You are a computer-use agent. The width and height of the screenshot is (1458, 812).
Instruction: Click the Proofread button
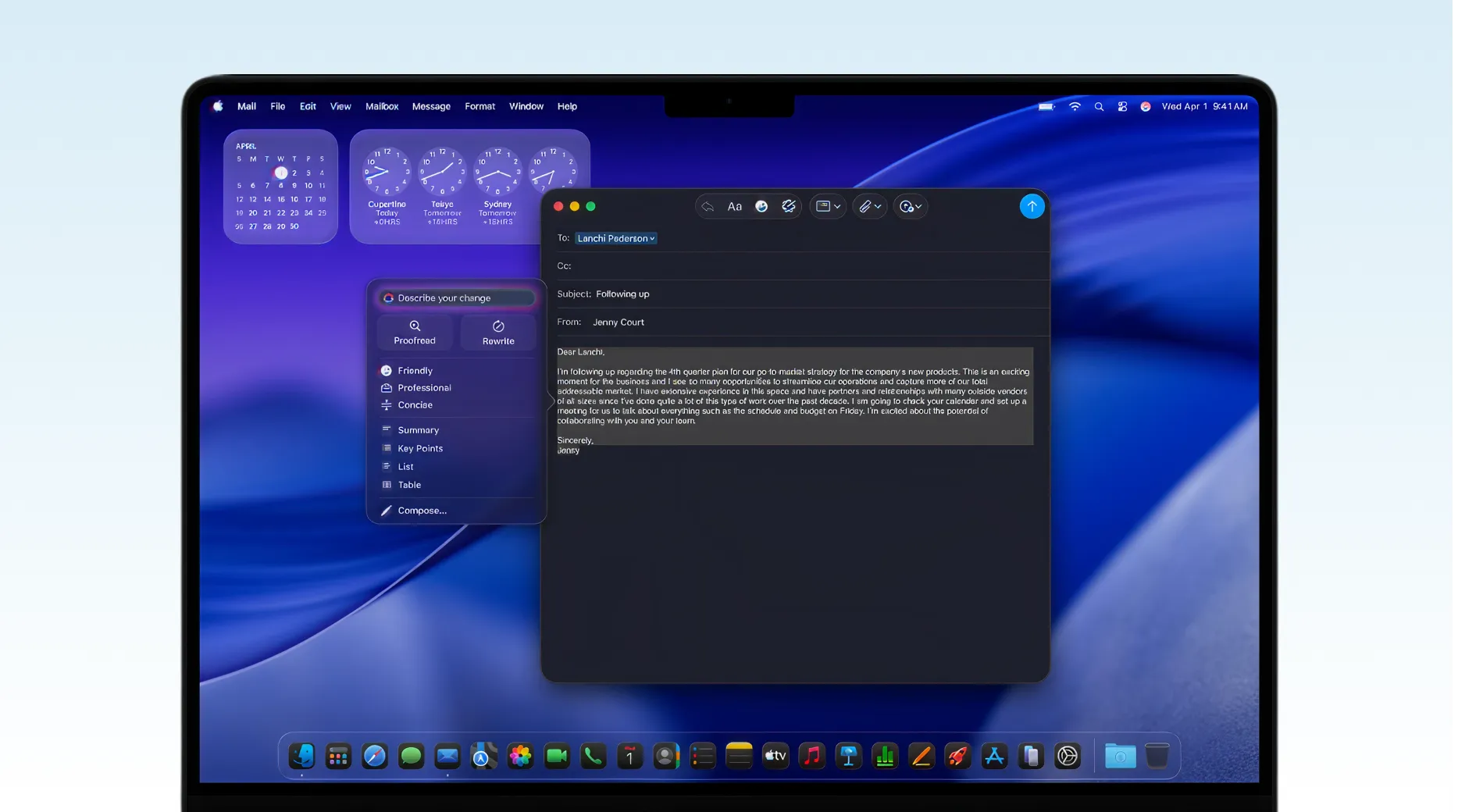pos(415,333)
